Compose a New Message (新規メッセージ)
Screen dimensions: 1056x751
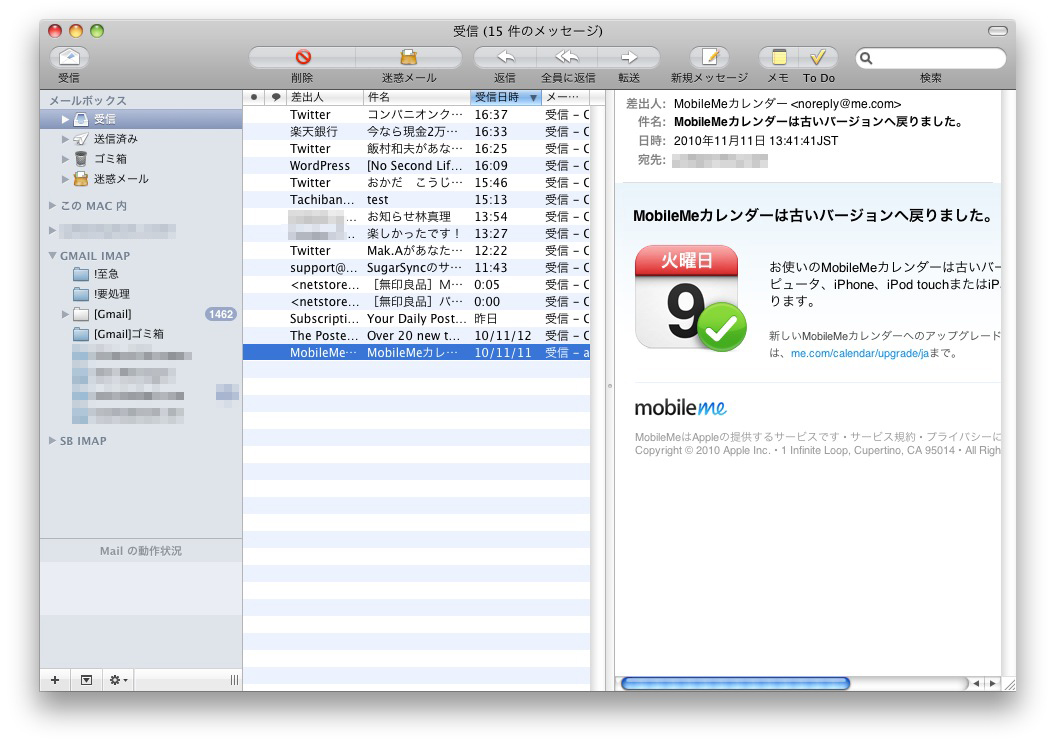click(x=709, y=57)
